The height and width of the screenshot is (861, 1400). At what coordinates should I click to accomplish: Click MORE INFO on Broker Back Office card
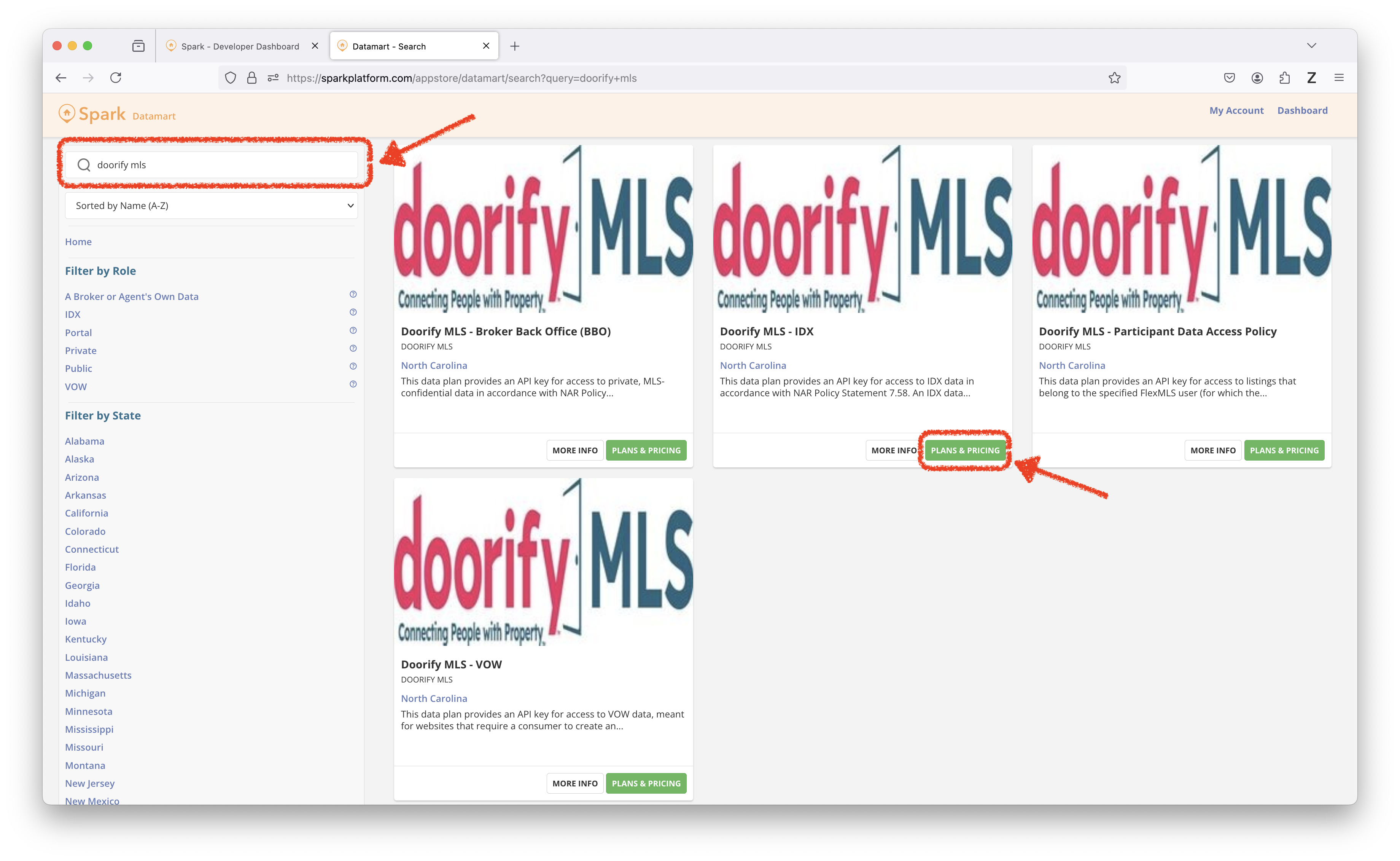click(575, 450)
